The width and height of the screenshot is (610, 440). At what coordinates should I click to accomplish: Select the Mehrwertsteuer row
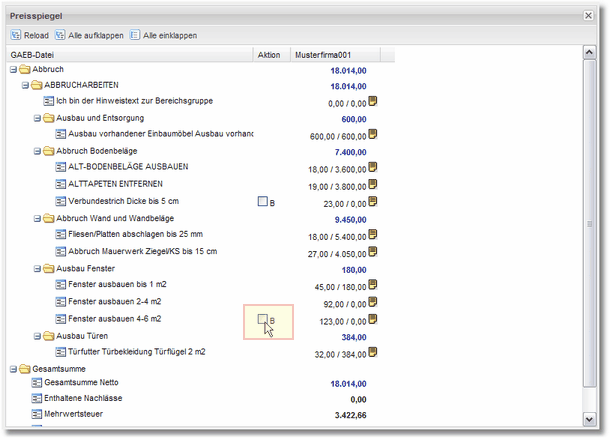[72, 412]
